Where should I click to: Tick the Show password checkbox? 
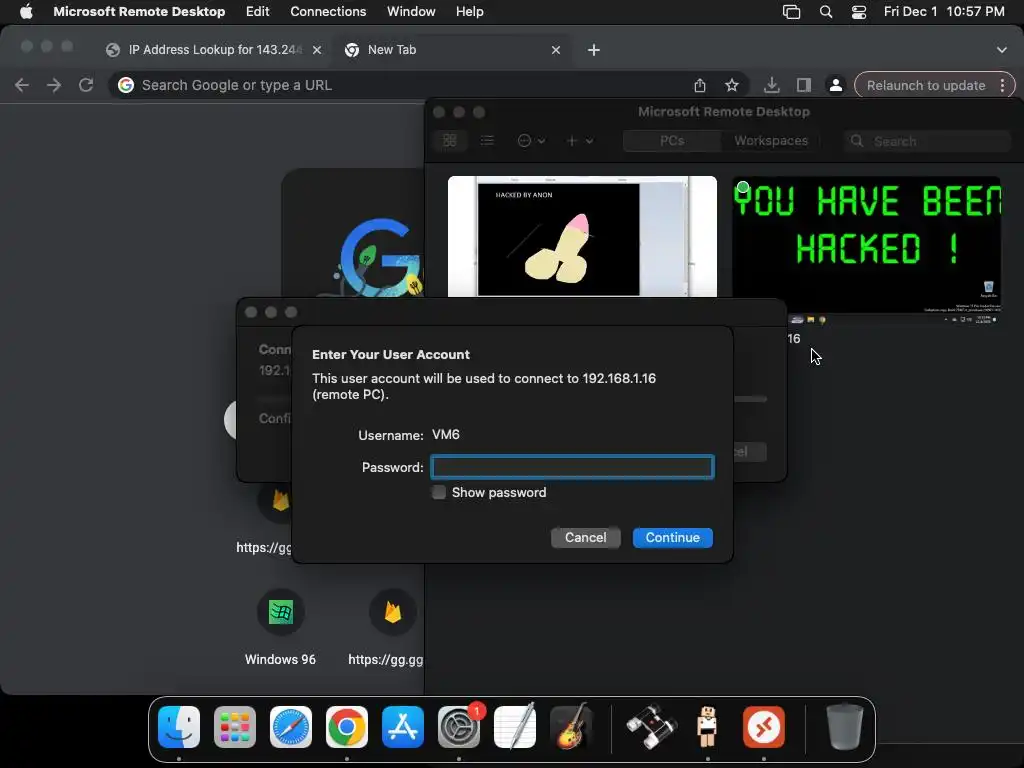439,492
